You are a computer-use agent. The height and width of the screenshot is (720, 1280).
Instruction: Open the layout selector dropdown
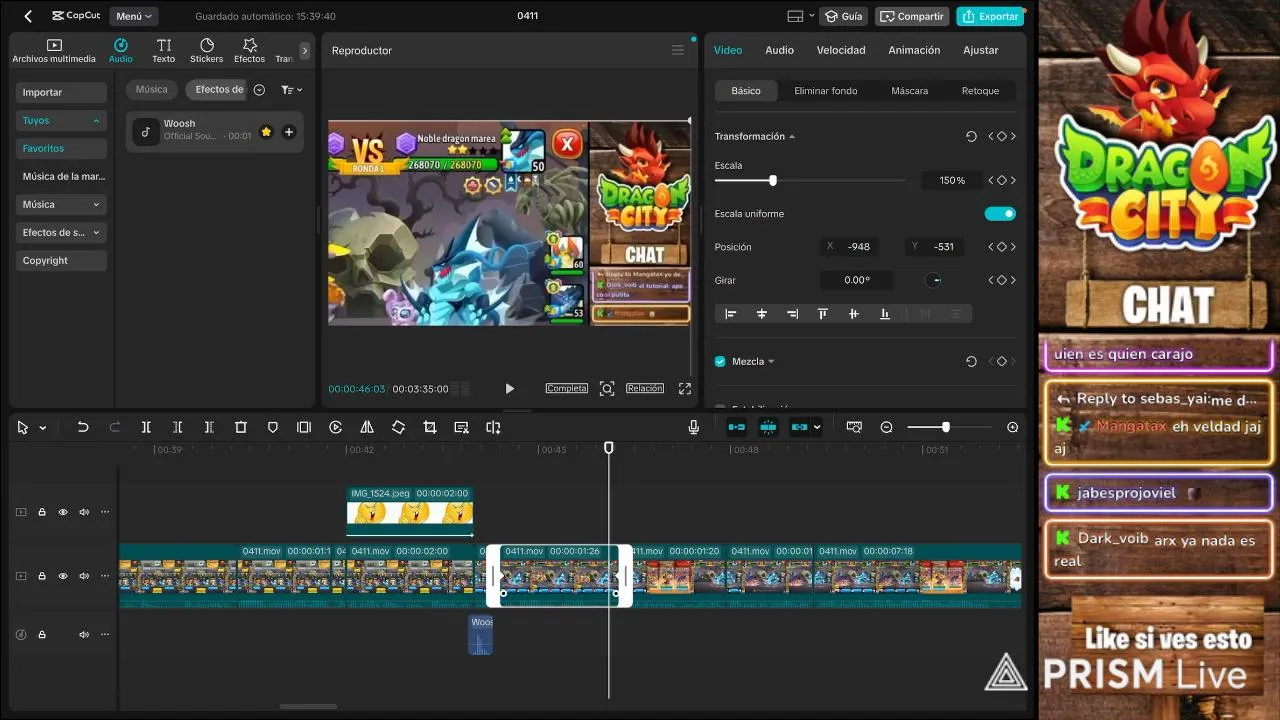pos(800,16)
